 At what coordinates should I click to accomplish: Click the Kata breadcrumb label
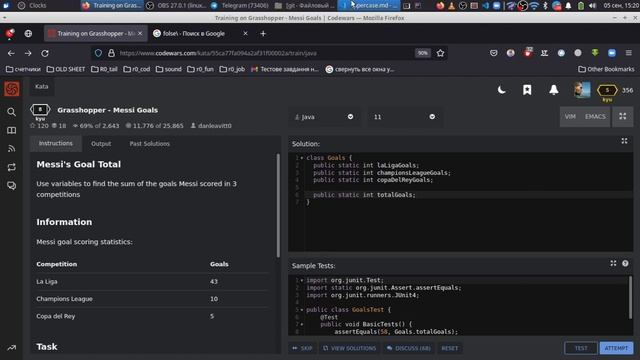(x=42, y=87)
